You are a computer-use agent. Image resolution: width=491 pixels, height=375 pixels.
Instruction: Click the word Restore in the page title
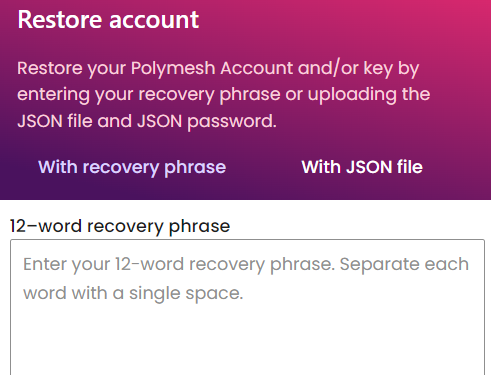coord(60,20)
